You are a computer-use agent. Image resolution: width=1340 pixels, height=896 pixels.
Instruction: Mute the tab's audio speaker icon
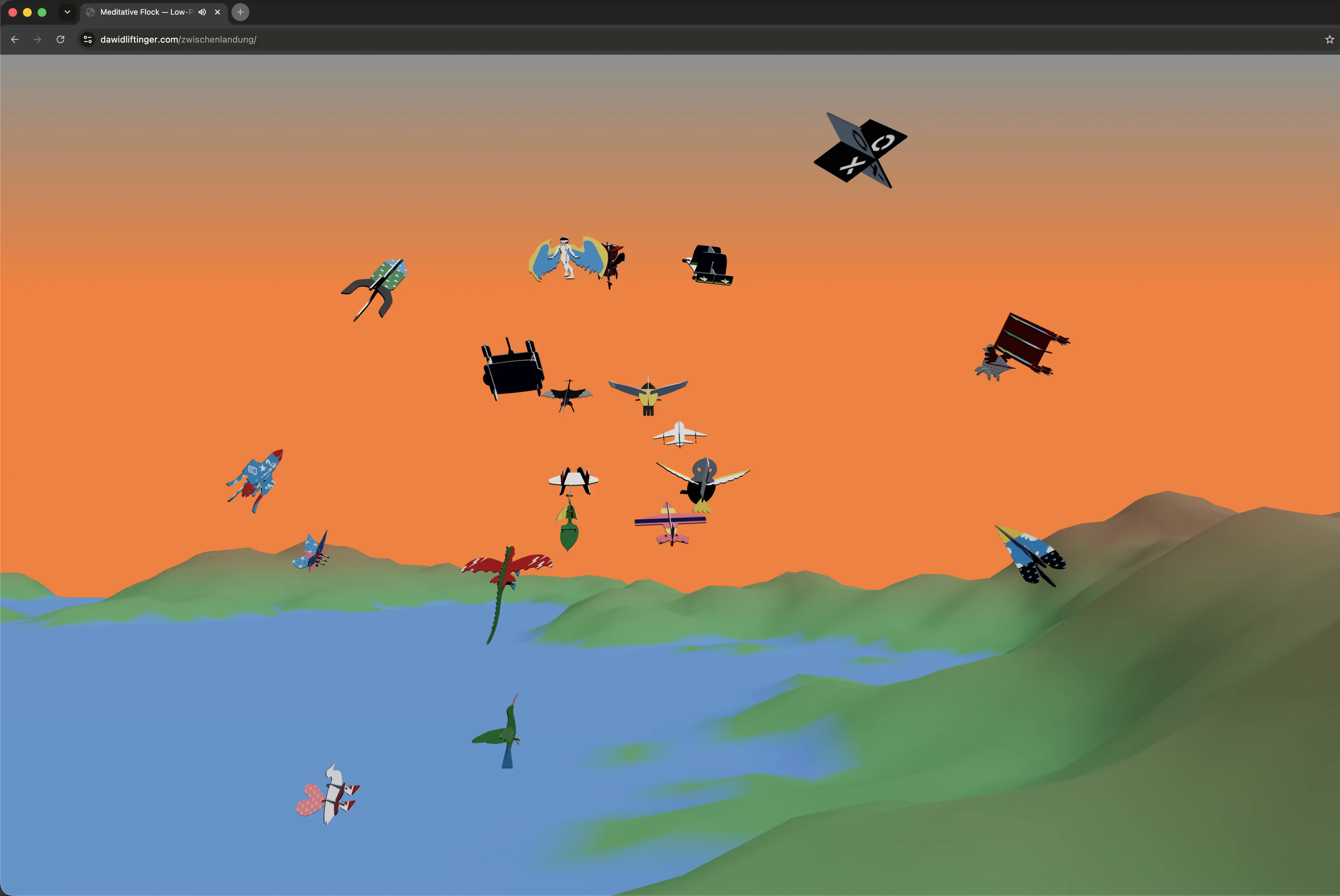coord(202,12)
